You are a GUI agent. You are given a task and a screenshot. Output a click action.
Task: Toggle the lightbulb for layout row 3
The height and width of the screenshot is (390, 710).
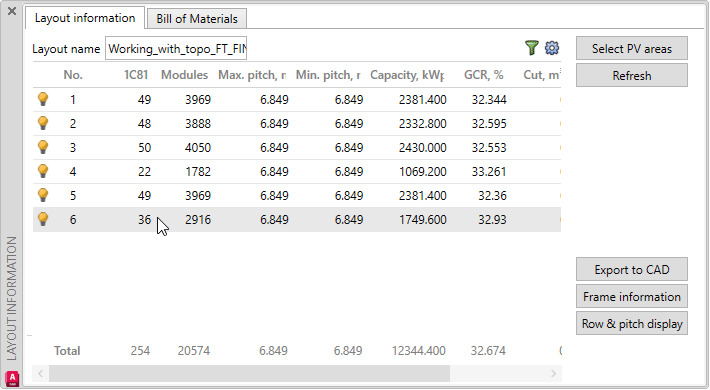[43, 147]
